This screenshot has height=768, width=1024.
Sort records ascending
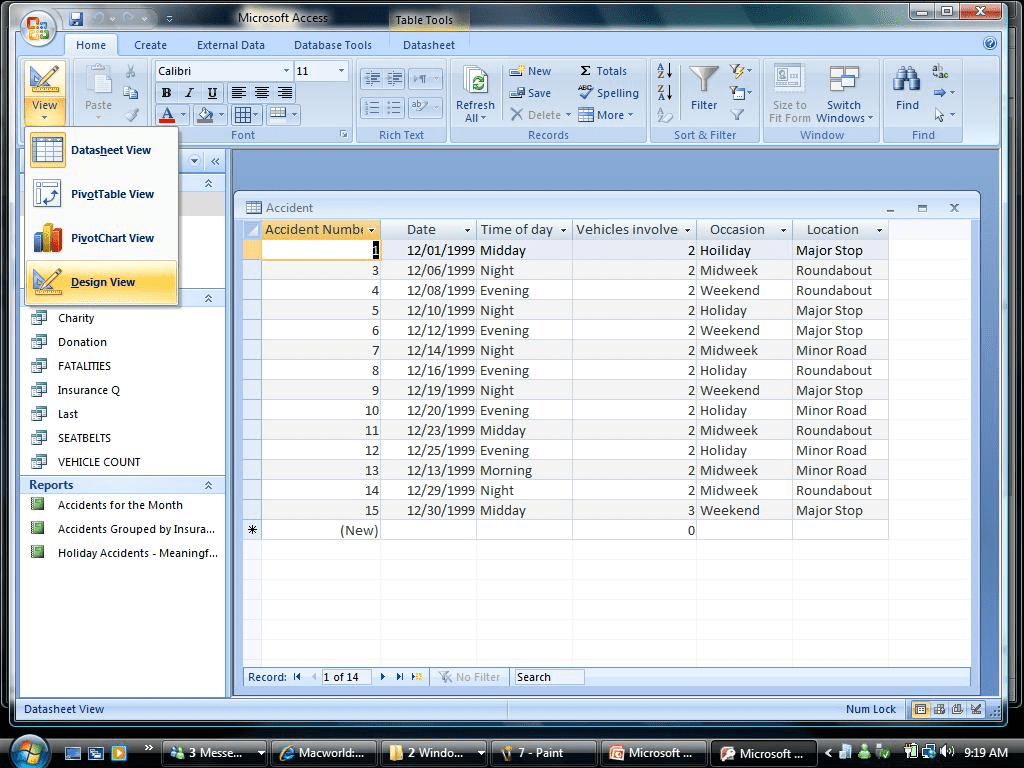[663, 71]
